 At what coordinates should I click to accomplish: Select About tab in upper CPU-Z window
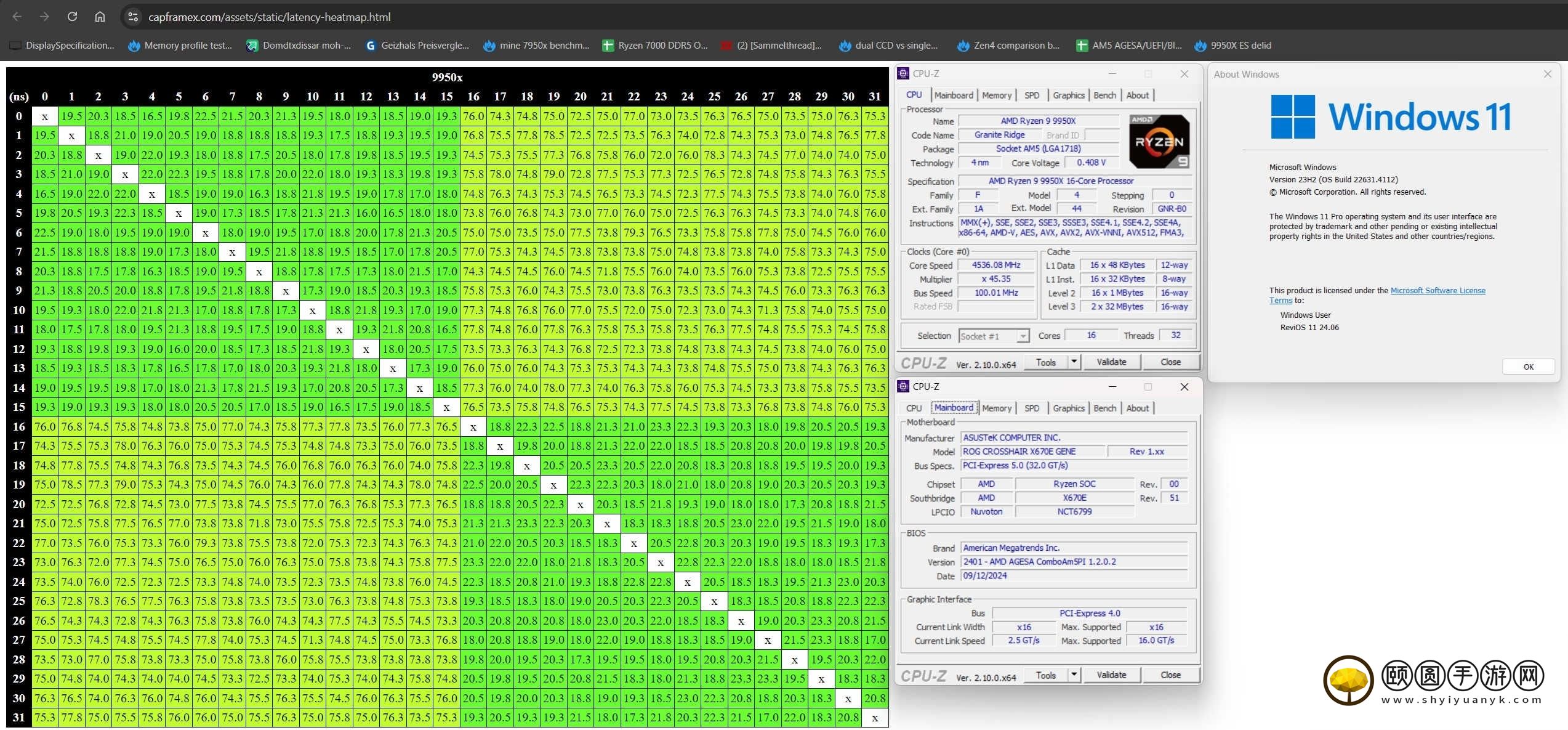[x=1137, y=95]
